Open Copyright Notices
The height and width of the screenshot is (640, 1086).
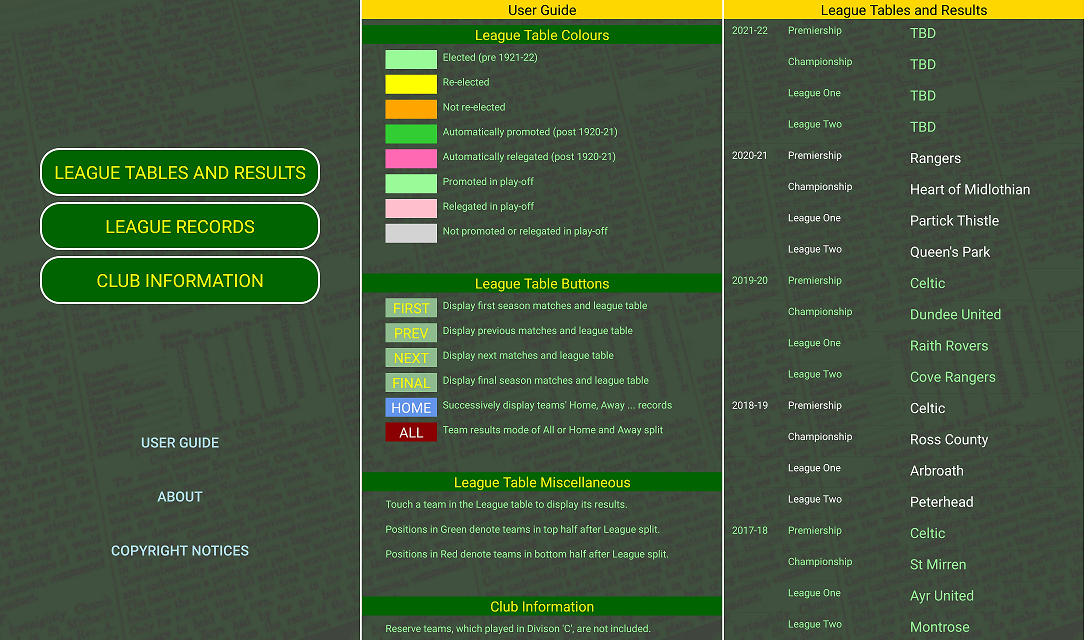coord(180,551)
